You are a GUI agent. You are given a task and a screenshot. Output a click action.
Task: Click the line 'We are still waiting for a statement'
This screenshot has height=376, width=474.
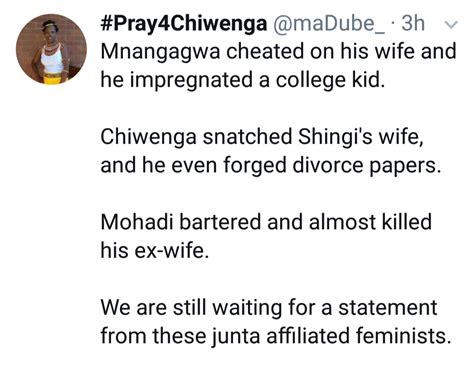269,307
